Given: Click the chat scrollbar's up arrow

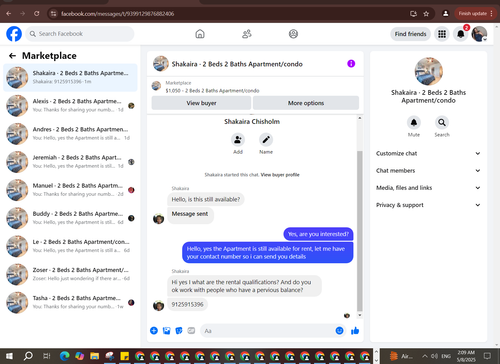Looking at the screenshot, I should click(360, 118).
